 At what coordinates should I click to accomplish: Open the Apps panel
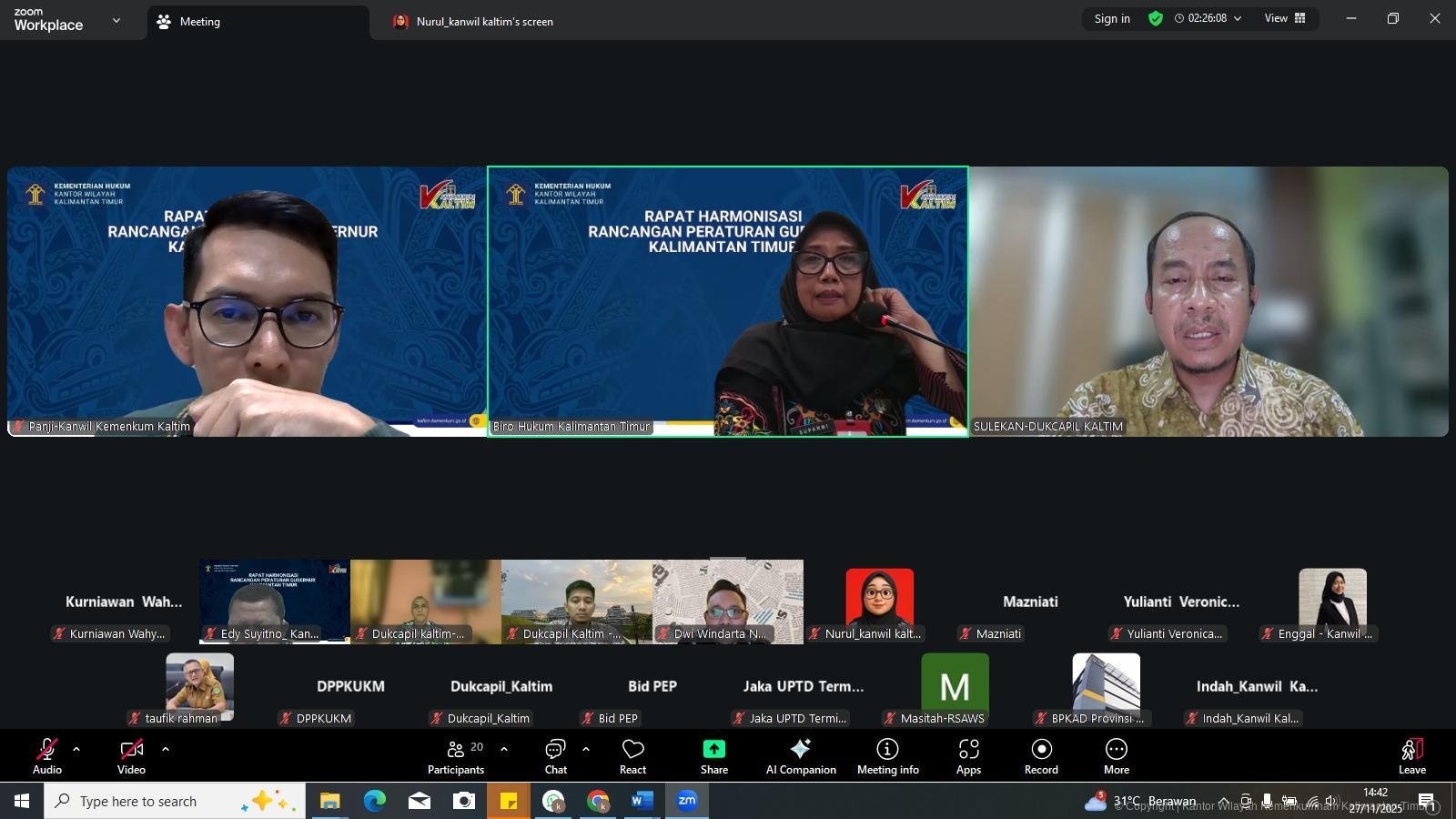968,756
